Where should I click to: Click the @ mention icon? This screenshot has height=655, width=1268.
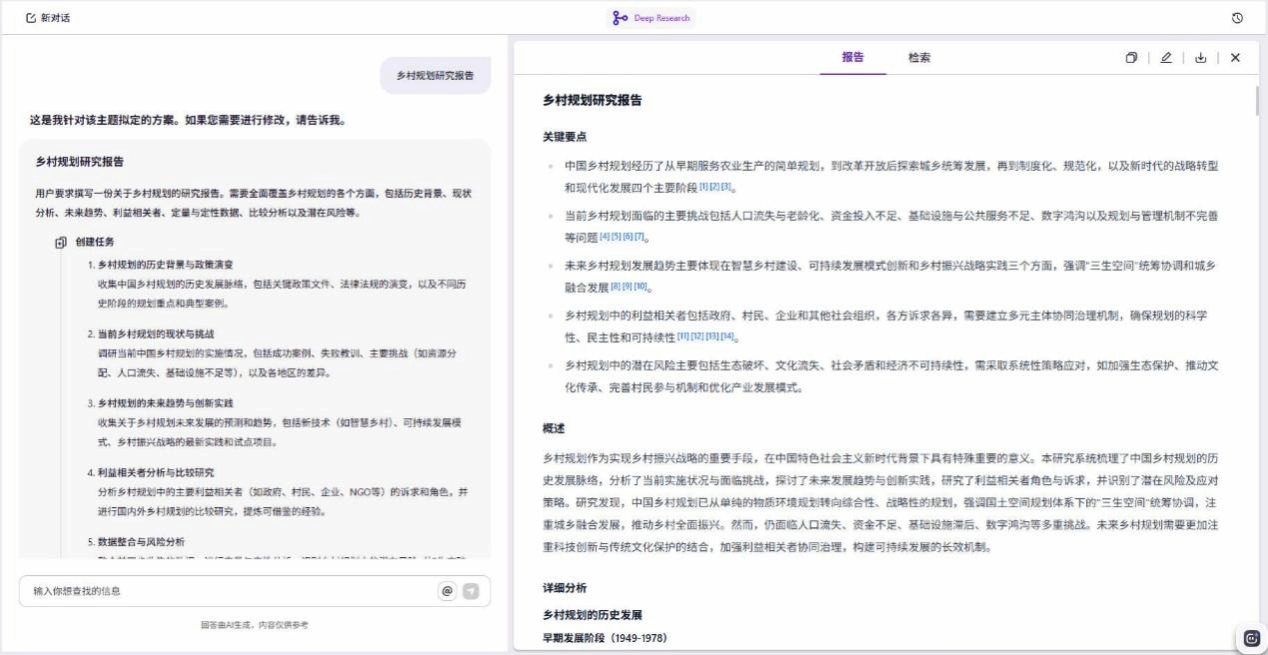point(447,591)
